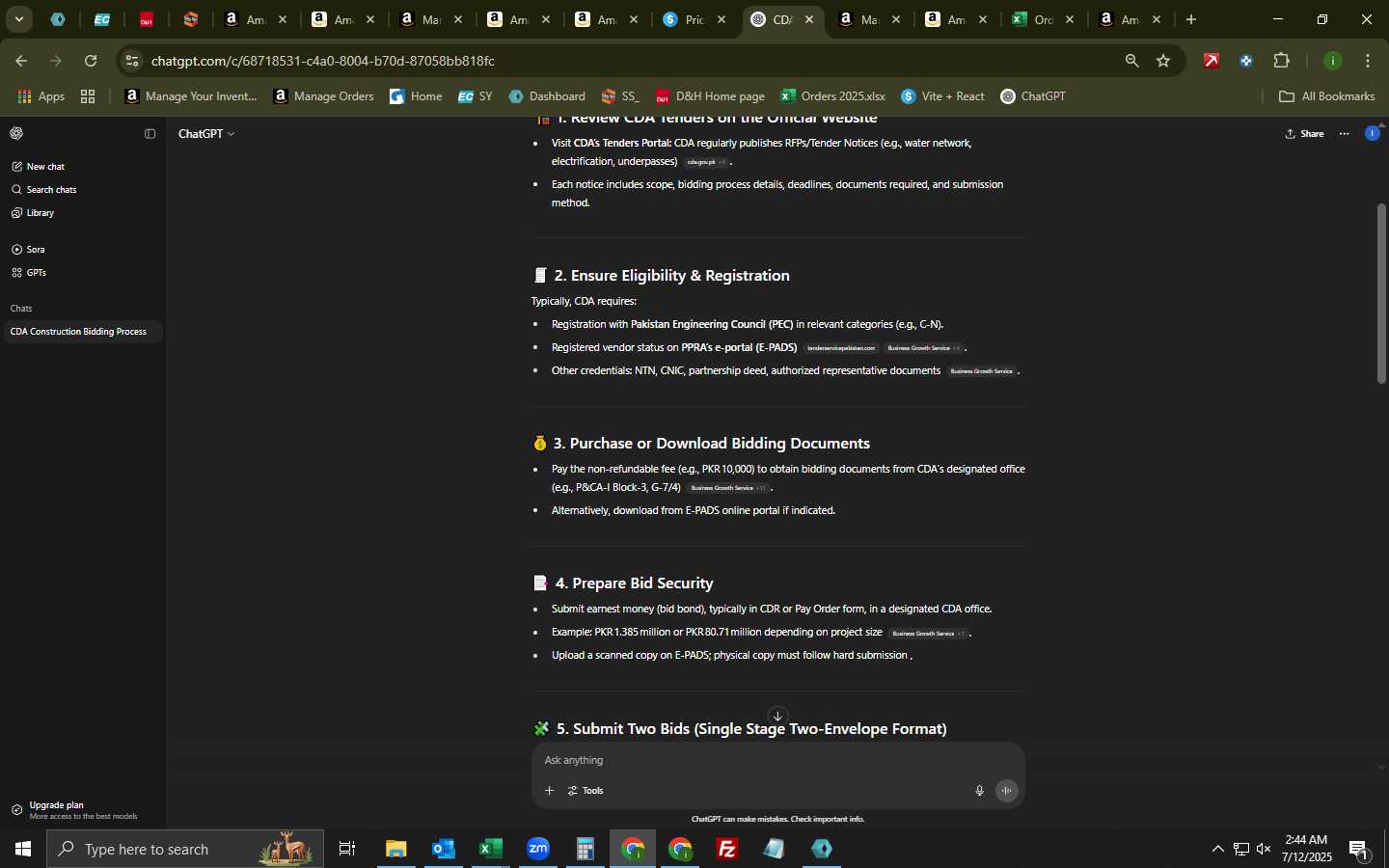The image size is (1389, 868).
Task: Toggle the sidebar collapse icon
Action: (x=150, y=134)
